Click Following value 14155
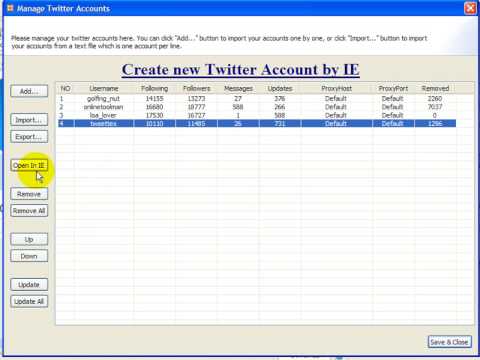Image resolution: width=480 pixels, height=360 pixels. click(x=154, y=99)
